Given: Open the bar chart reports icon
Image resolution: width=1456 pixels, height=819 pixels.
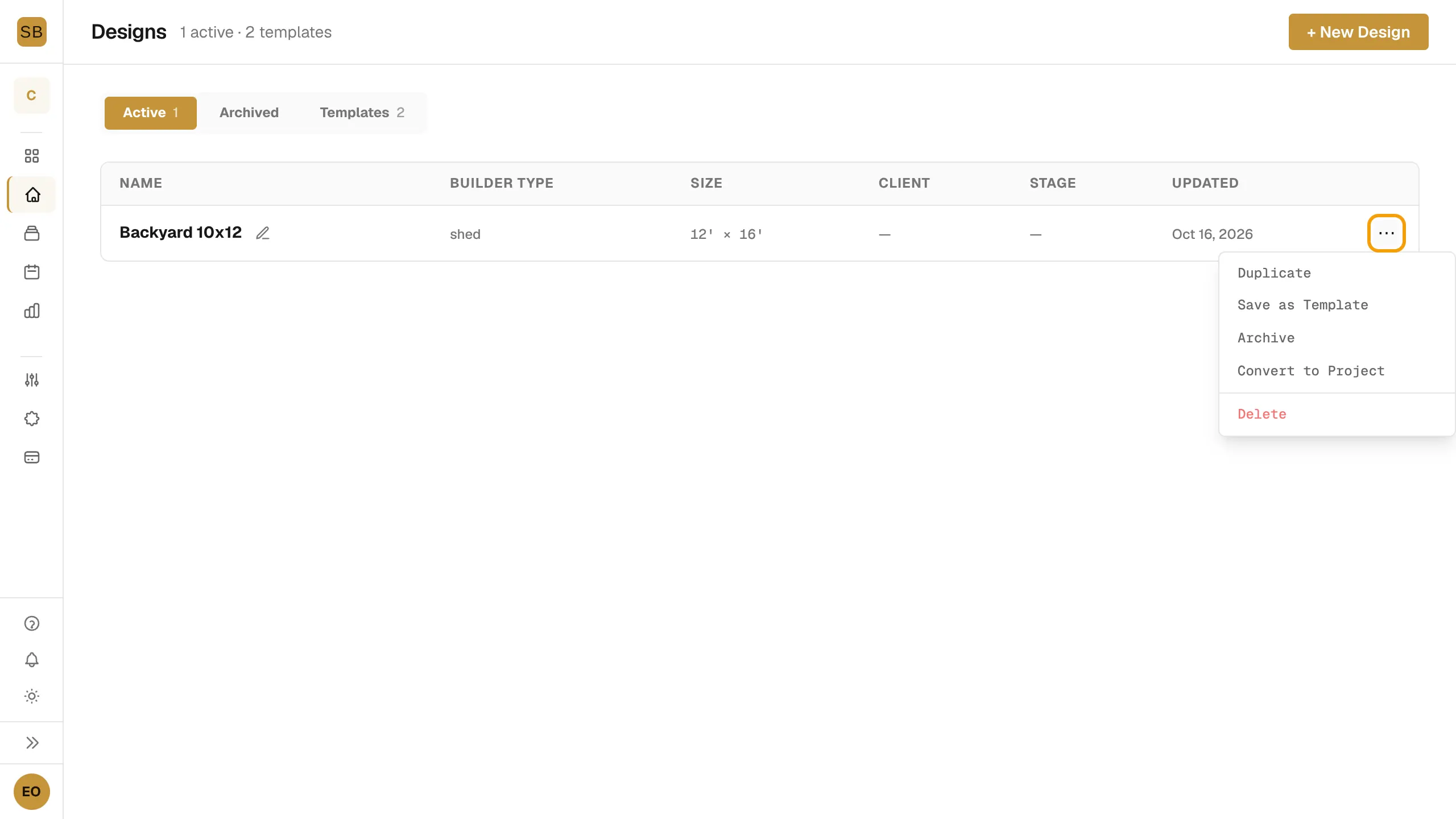Looking at the screenshot, I should pos(32,311).
